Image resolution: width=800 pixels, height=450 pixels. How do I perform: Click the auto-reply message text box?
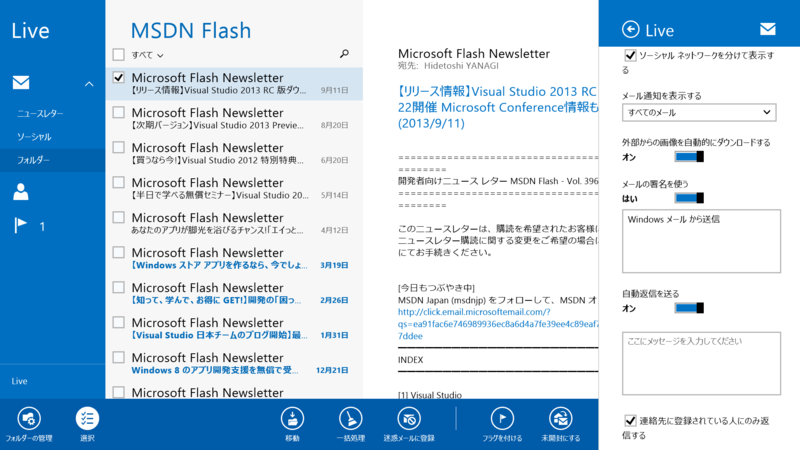[701, 363]
